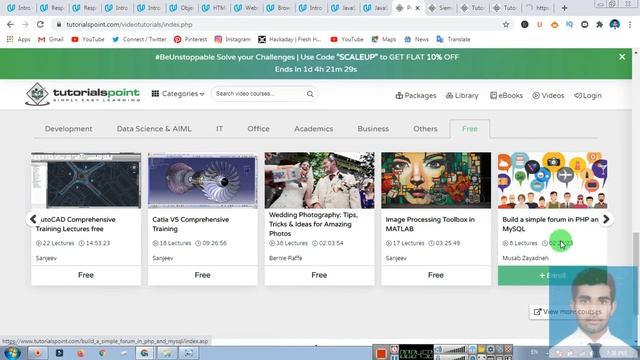The height and width of the screenshot is (360, 640).
Task: Open the Hackaday Fresh H... bookmark
Action: click(290, 39)
